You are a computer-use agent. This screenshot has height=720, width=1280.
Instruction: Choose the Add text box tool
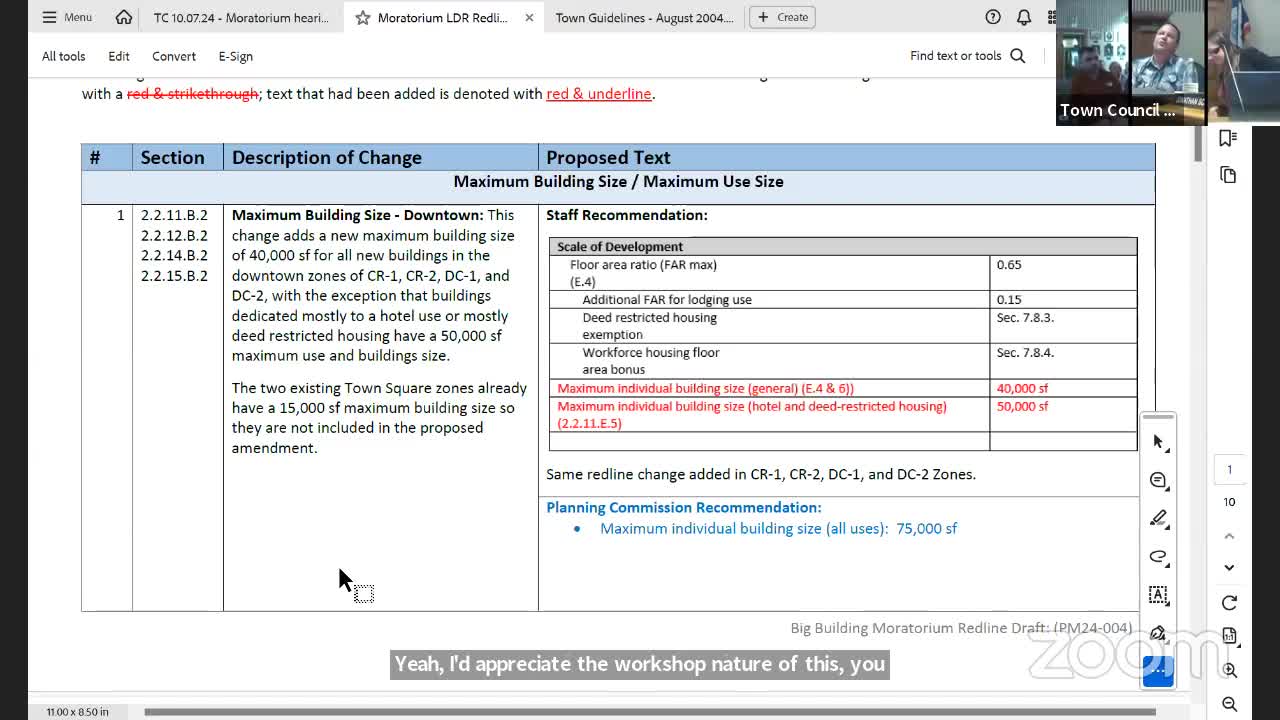coord(1158,594)
